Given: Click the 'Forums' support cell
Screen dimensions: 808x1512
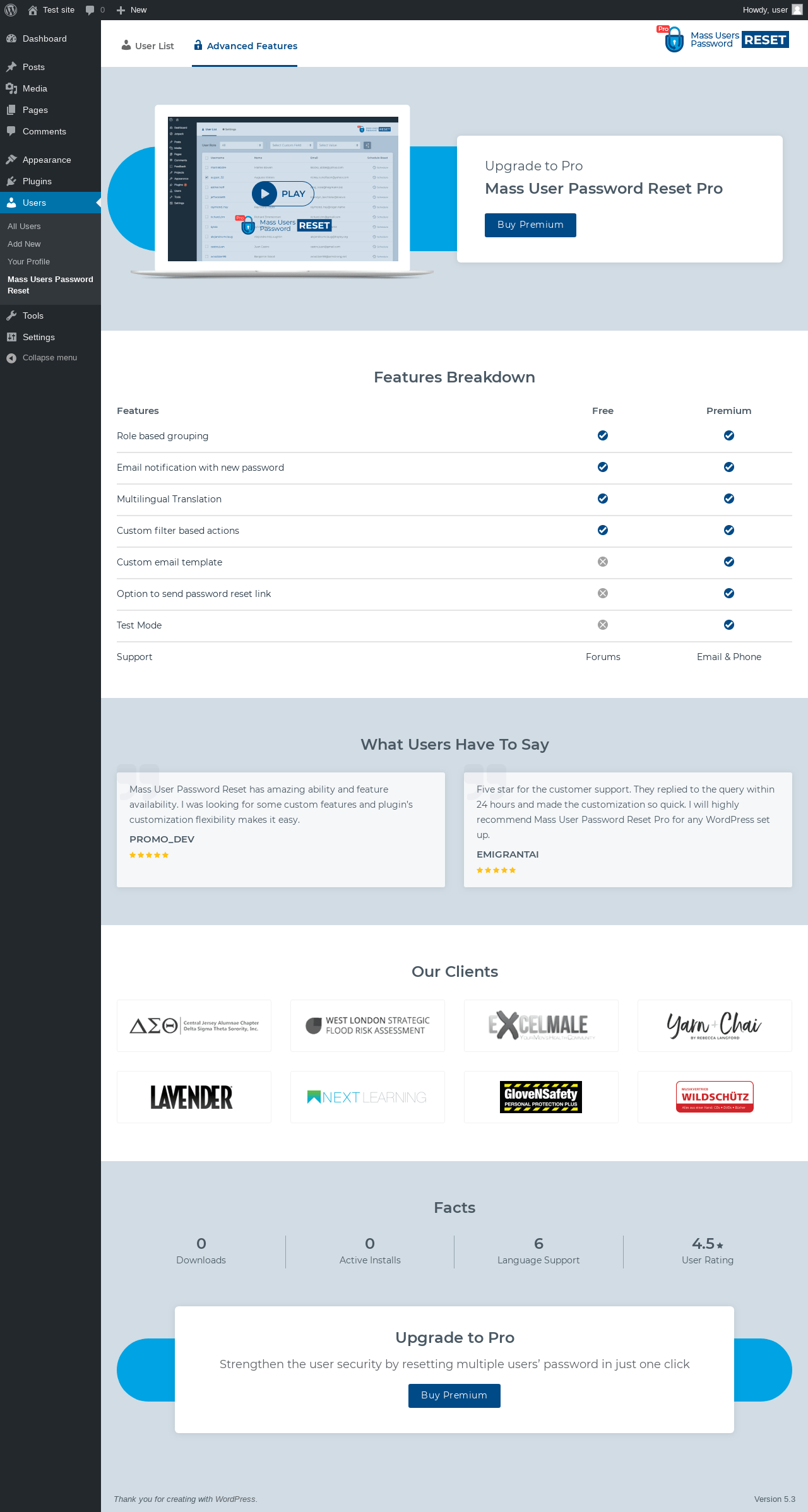Looking at the screenshot, I should (603, 657).
